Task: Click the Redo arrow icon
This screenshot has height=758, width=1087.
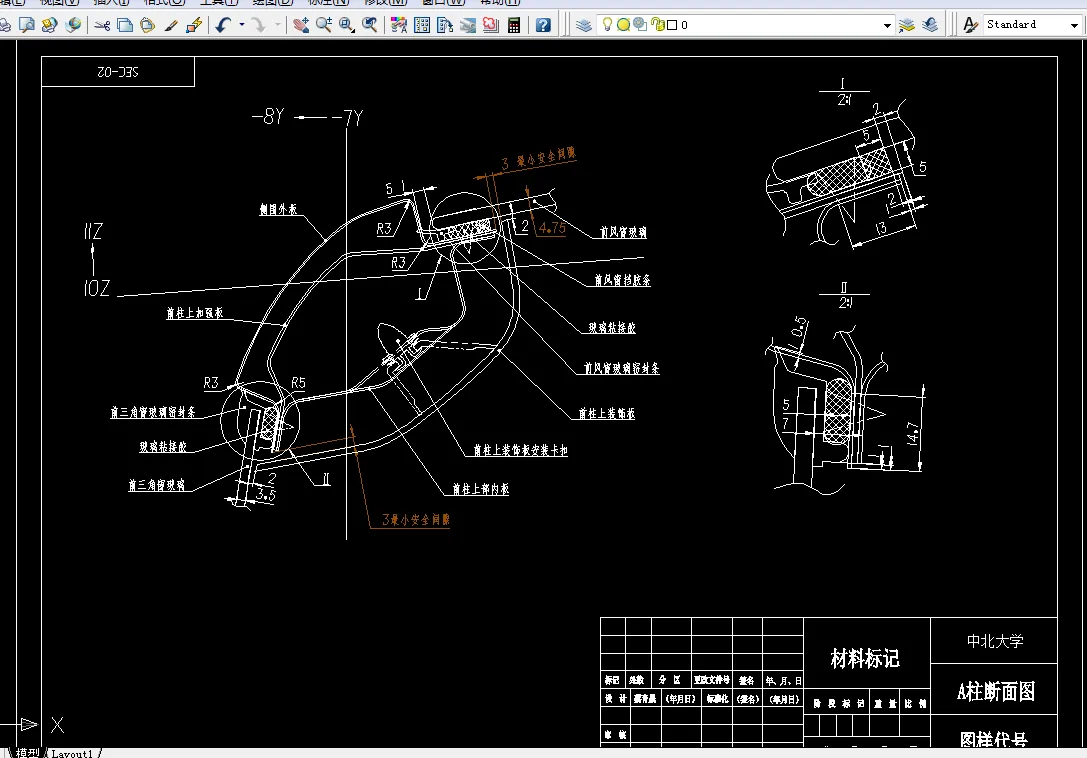Action: point(259,25)
